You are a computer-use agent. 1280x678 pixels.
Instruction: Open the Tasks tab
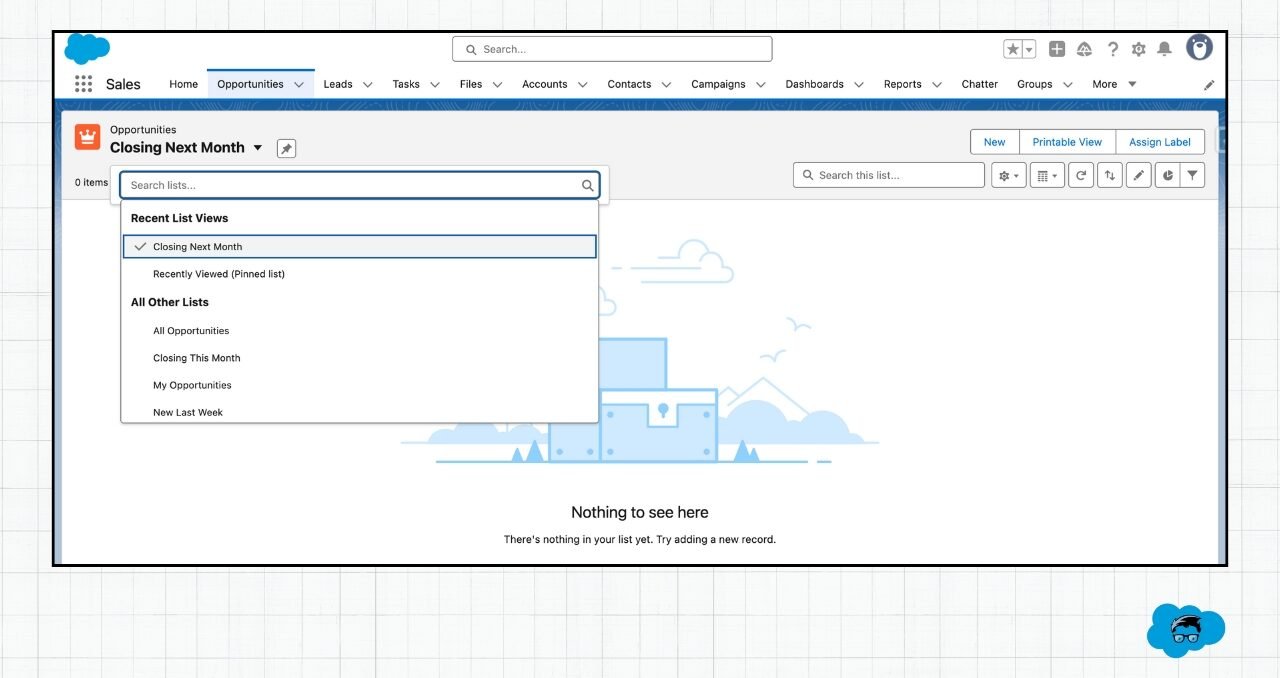[406, 84]
